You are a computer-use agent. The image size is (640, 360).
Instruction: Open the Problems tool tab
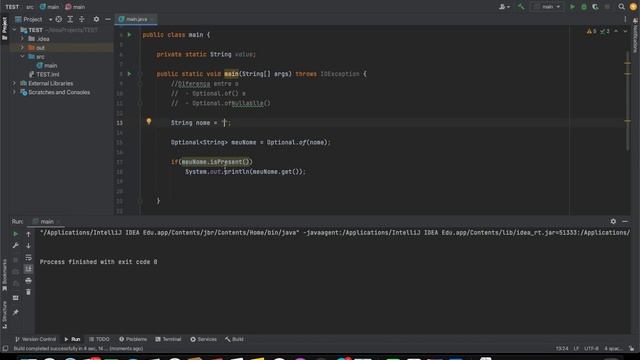coord(133,339)
